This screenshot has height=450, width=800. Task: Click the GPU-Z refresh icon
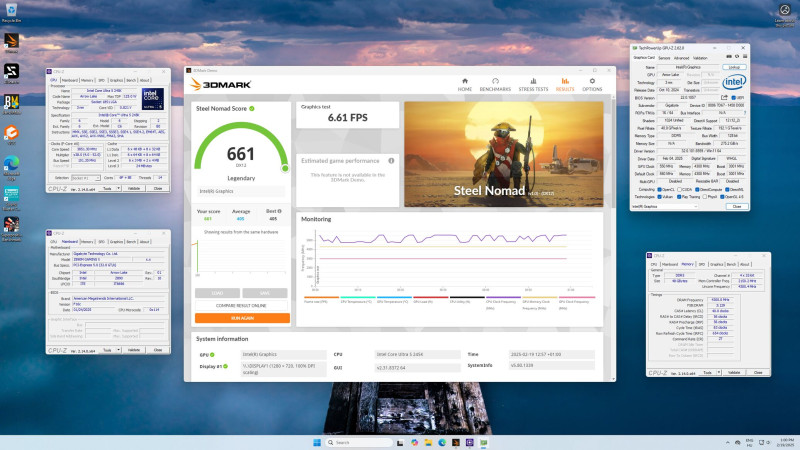click(737, 57)
